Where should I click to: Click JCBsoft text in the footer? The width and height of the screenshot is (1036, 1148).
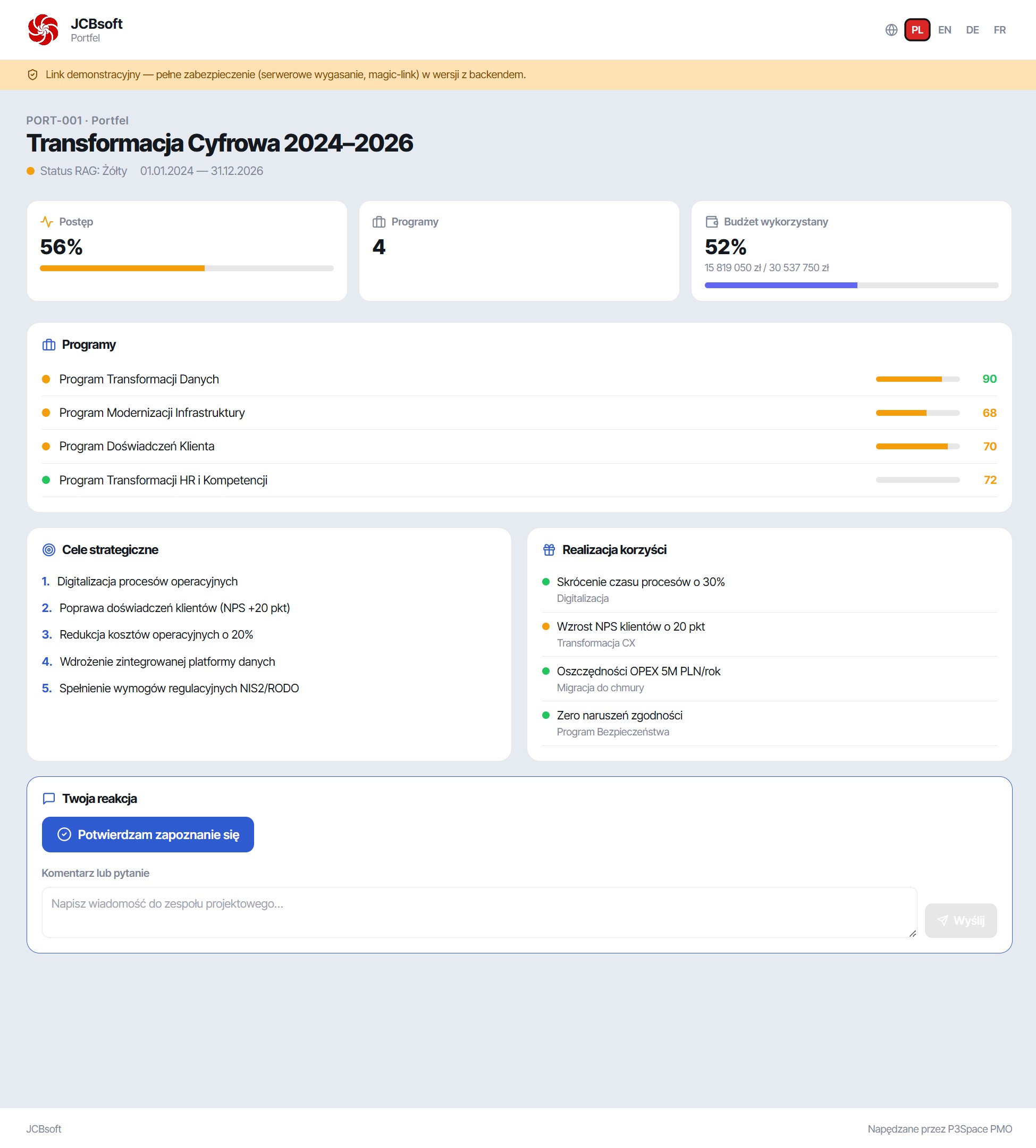click(44, 1129)
